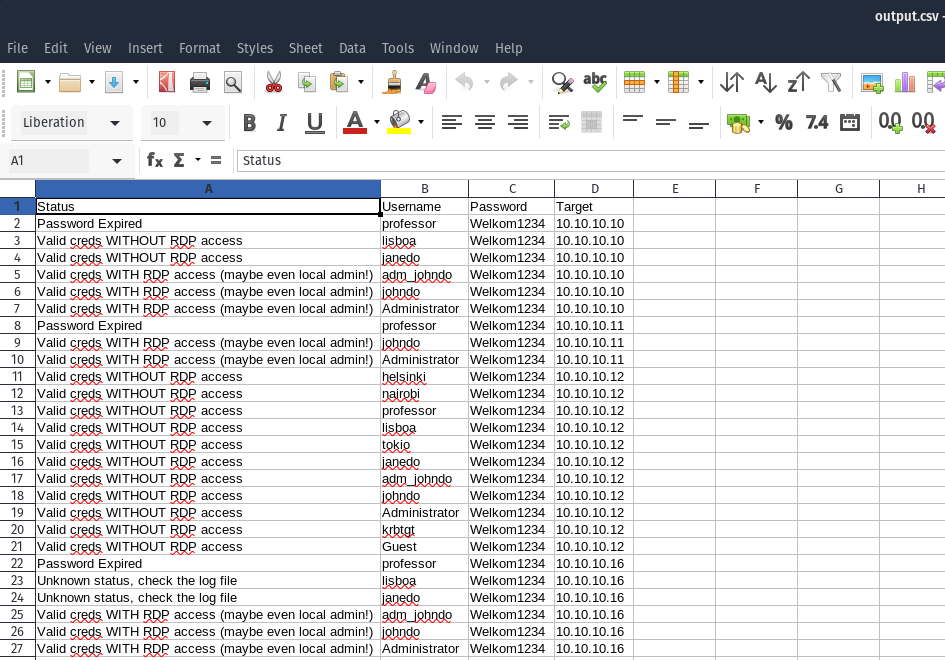Insert chart from toolbar

tap(905, 83)
